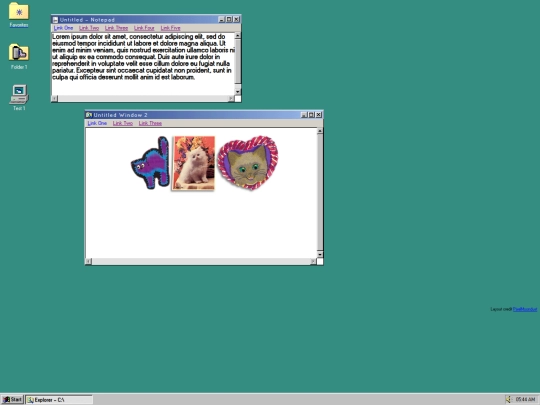The image size is (540, 405).
Task: Maximize Untitled Window 2
Action: click(x=311, y=115)
